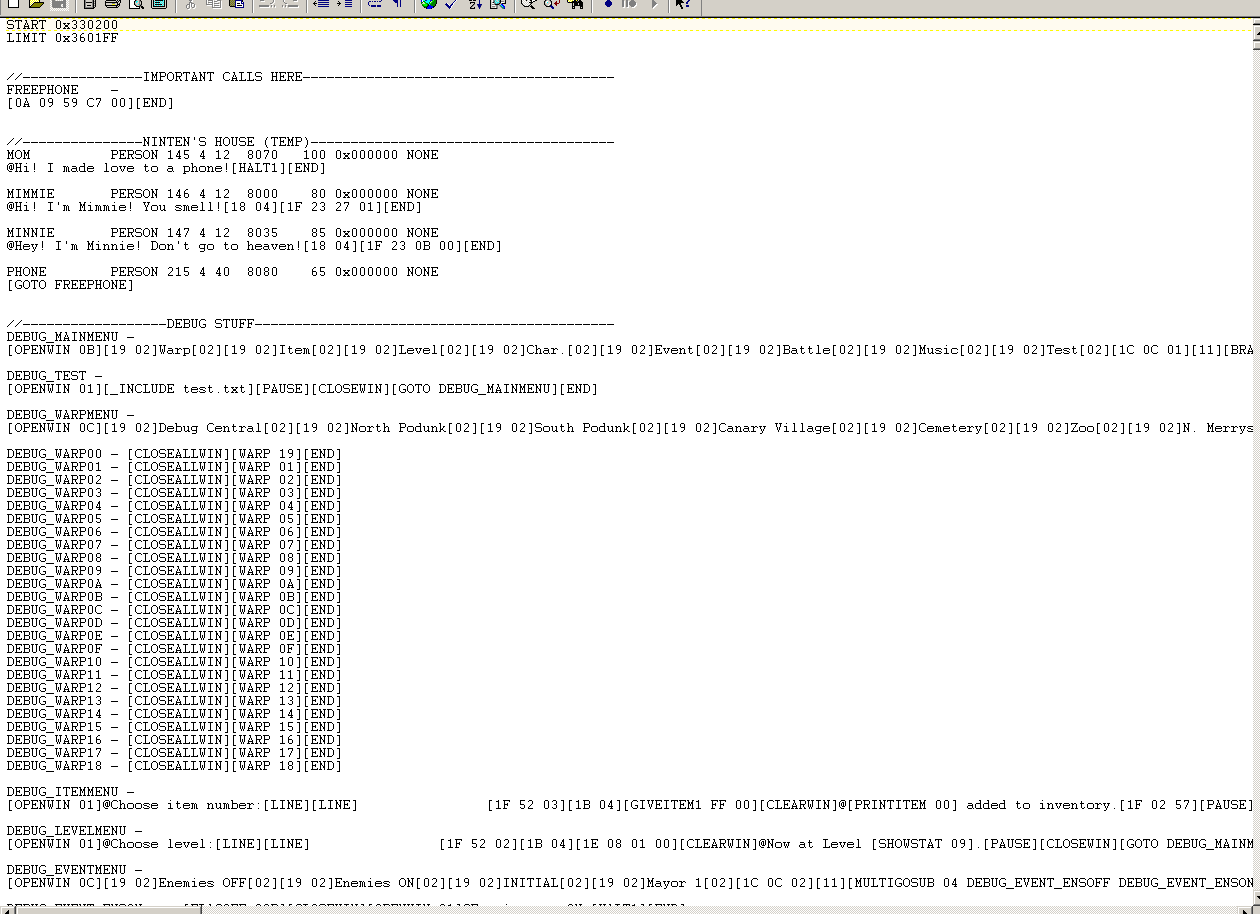The height and width of the screenshot is (914, 1260).
Task: Run spell check with the checkmark icon
Action: (451, 4)
